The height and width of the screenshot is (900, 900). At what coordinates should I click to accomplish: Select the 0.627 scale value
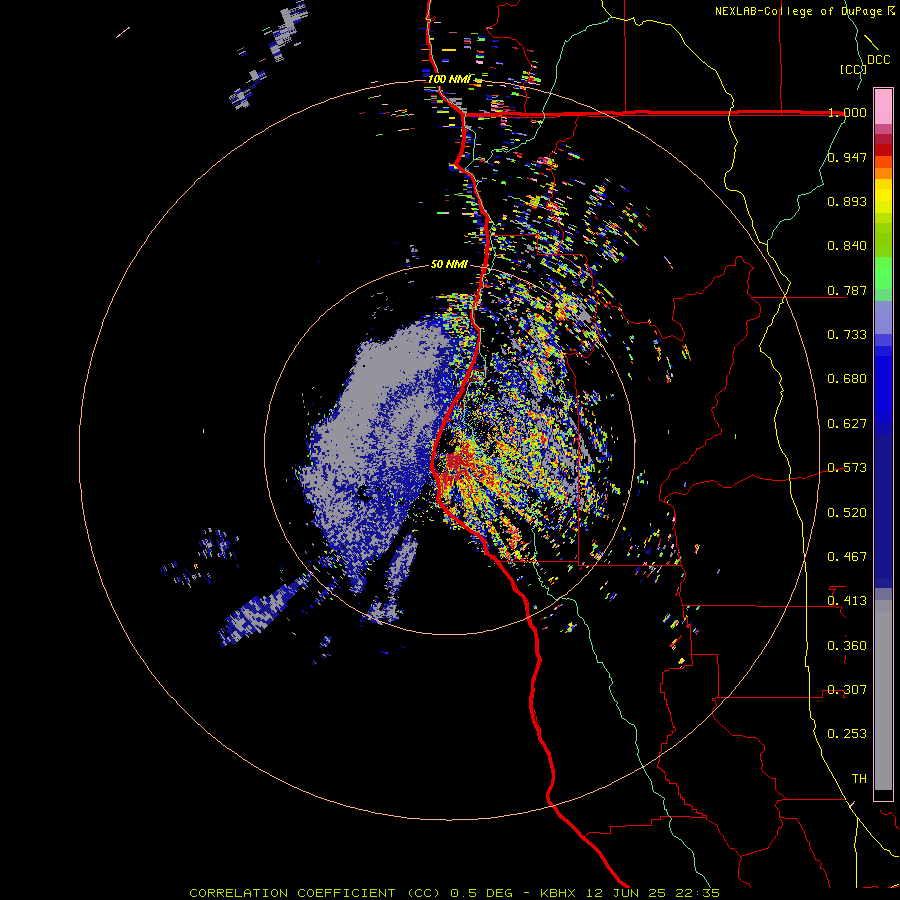(847, 424)
